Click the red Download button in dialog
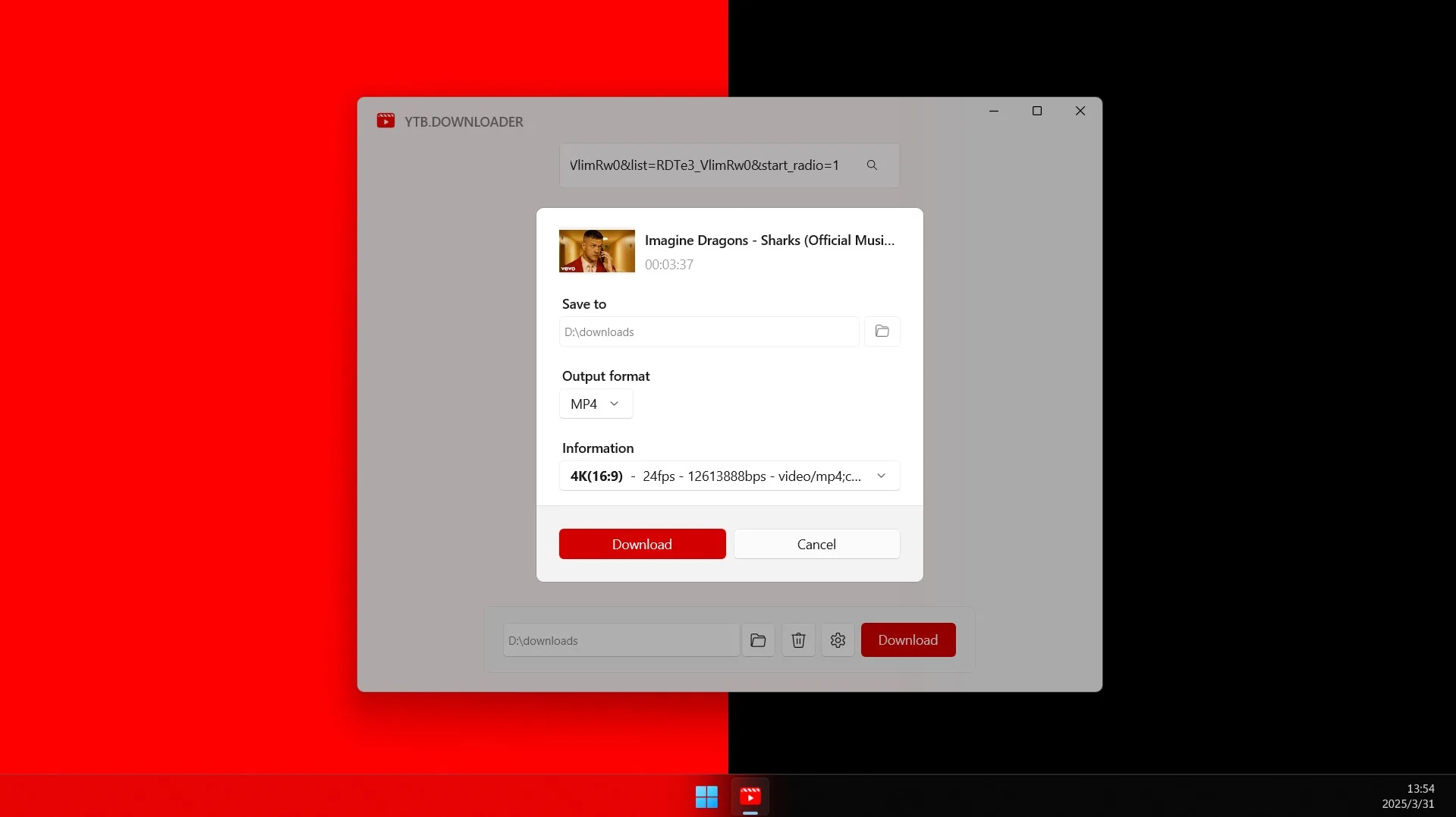 [642, 544]
